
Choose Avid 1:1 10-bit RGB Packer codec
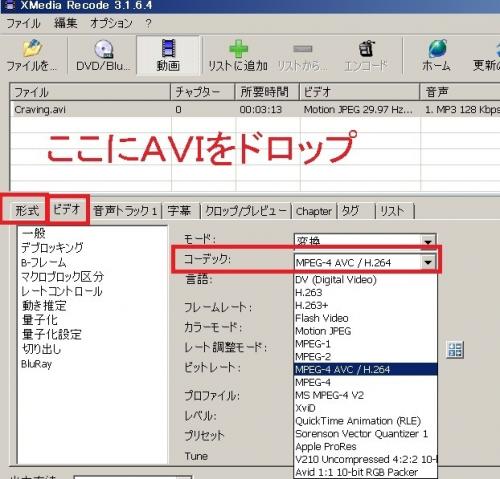(x=365, y=472)
